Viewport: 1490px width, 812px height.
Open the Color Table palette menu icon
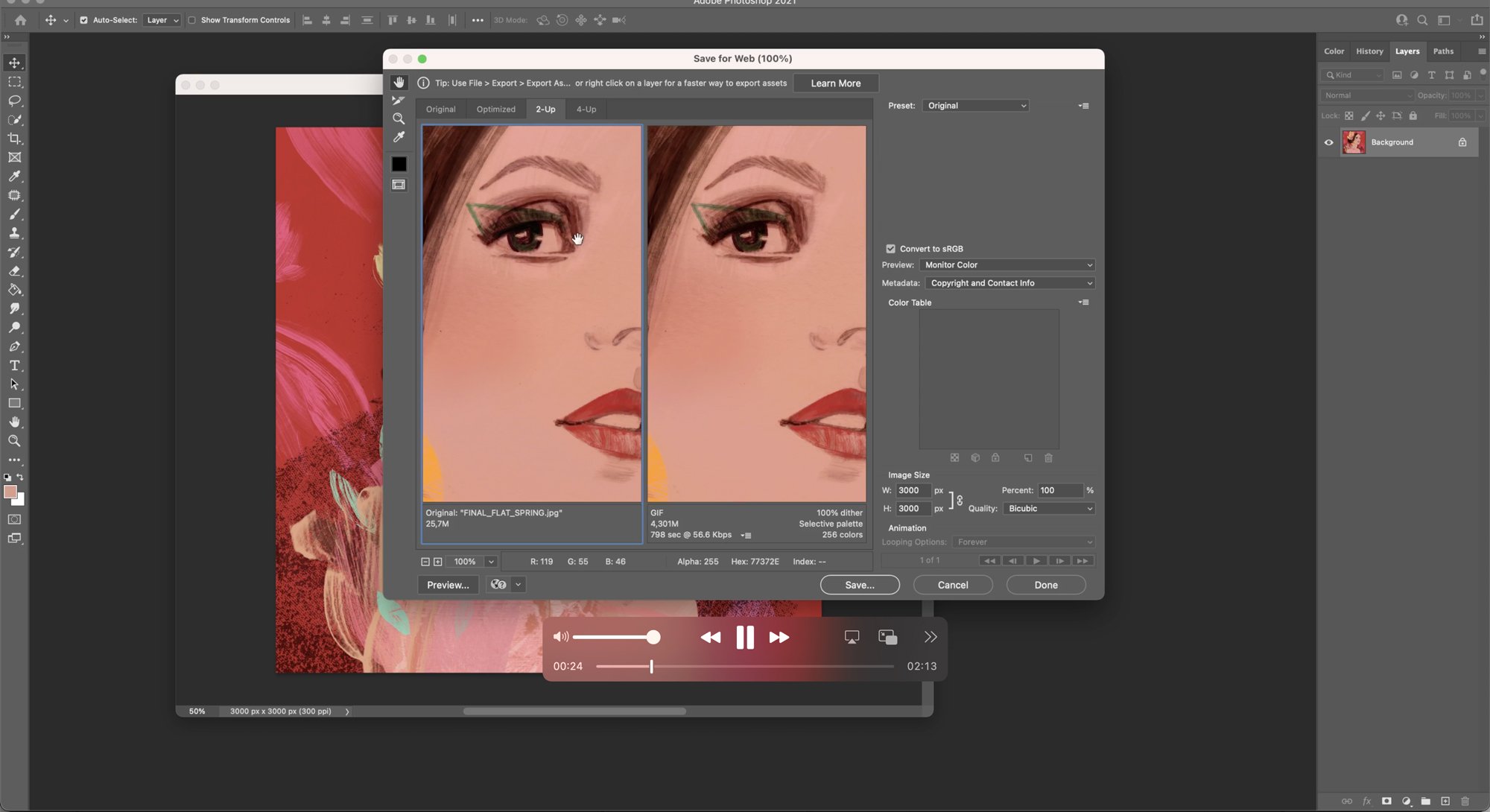[x=1084, y=302]
